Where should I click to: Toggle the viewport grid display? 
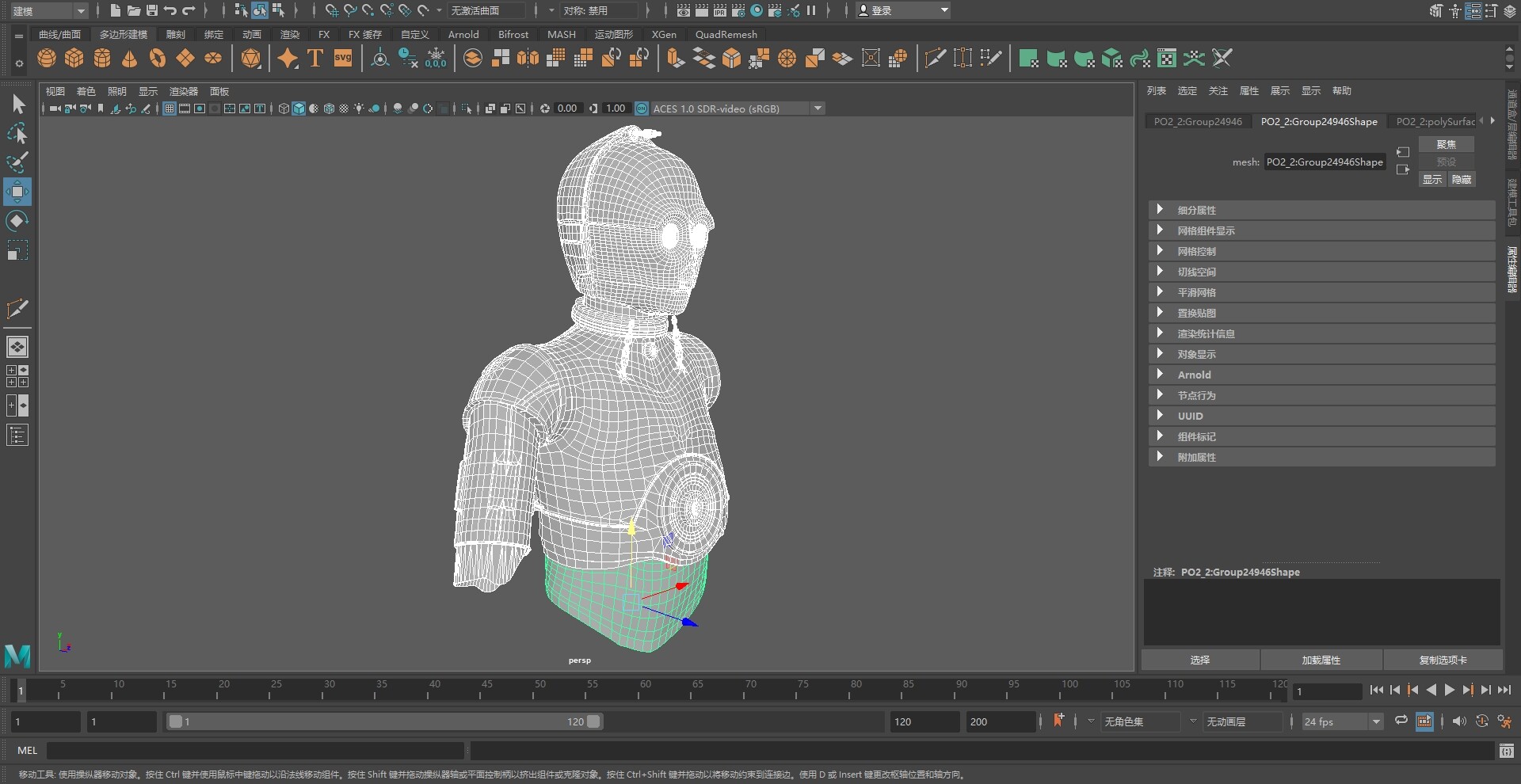(x=169, y=108)
